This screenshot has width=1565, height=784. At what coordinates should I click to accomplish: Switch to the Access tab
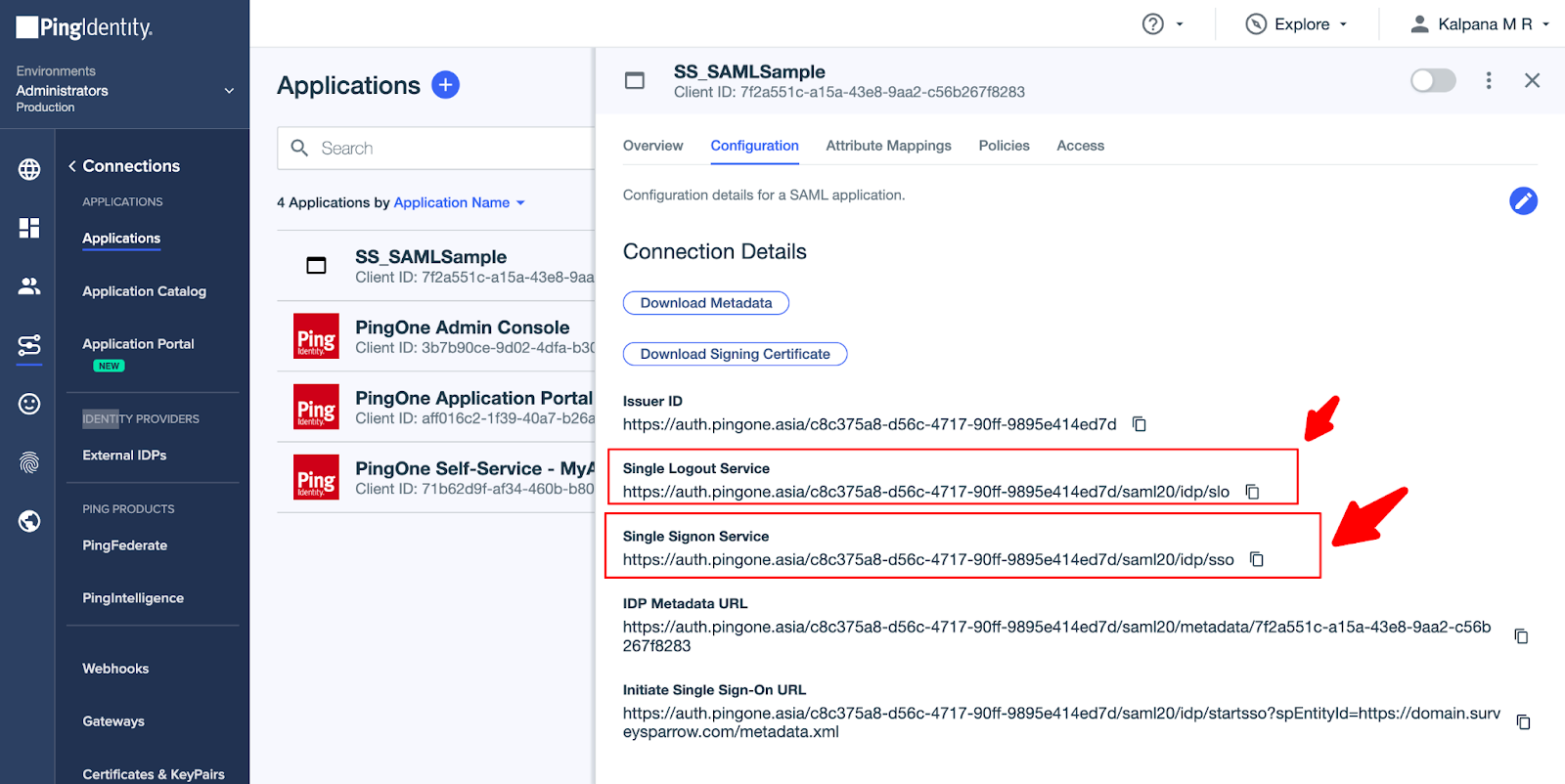pos(1080,146)
